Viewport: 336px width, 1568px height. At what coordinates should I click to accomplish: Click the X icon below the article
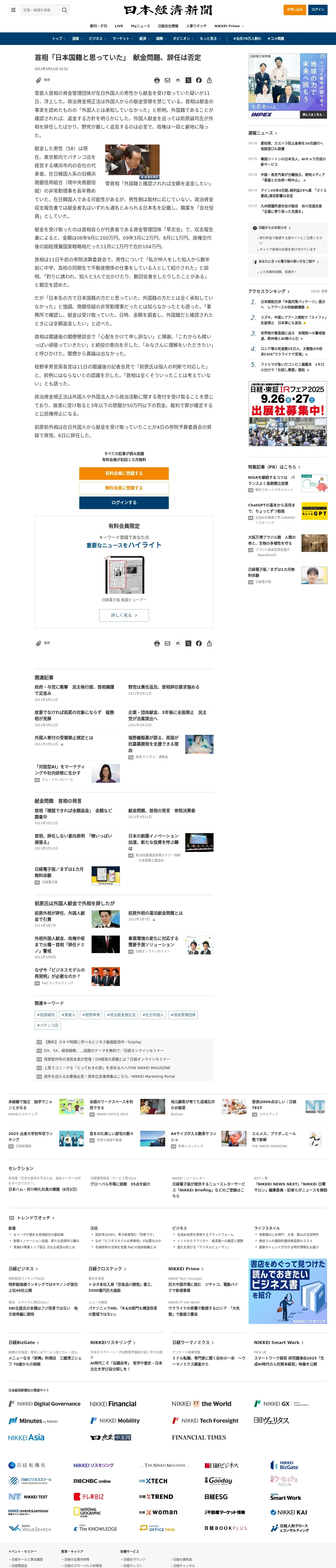188,643
